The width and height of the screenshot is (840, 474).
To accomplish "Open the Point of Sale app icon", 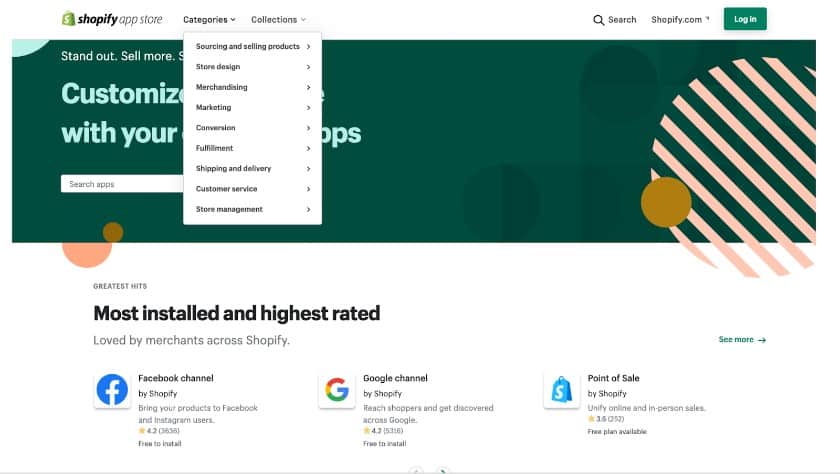I will point(562,390).
